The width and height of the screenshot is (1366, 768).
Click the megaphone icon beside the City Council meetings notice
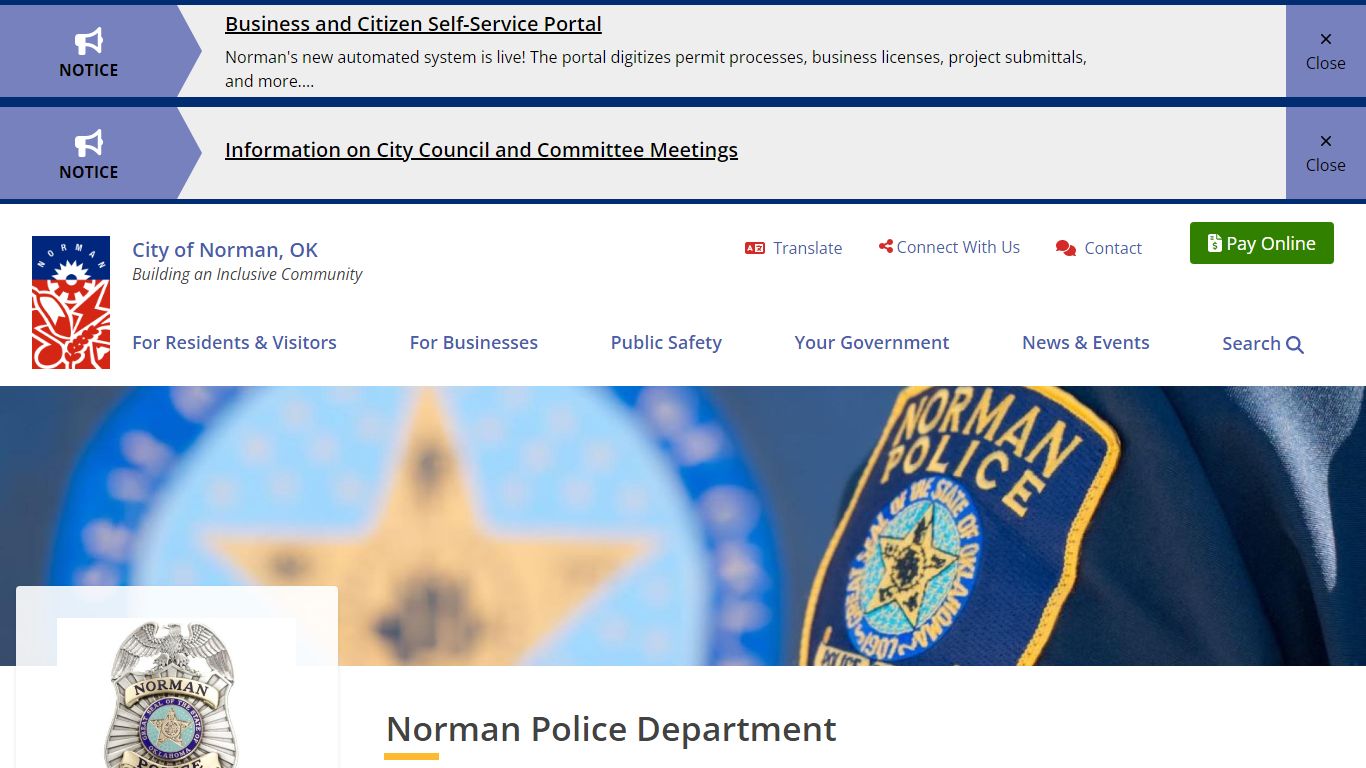pos(88,142)
